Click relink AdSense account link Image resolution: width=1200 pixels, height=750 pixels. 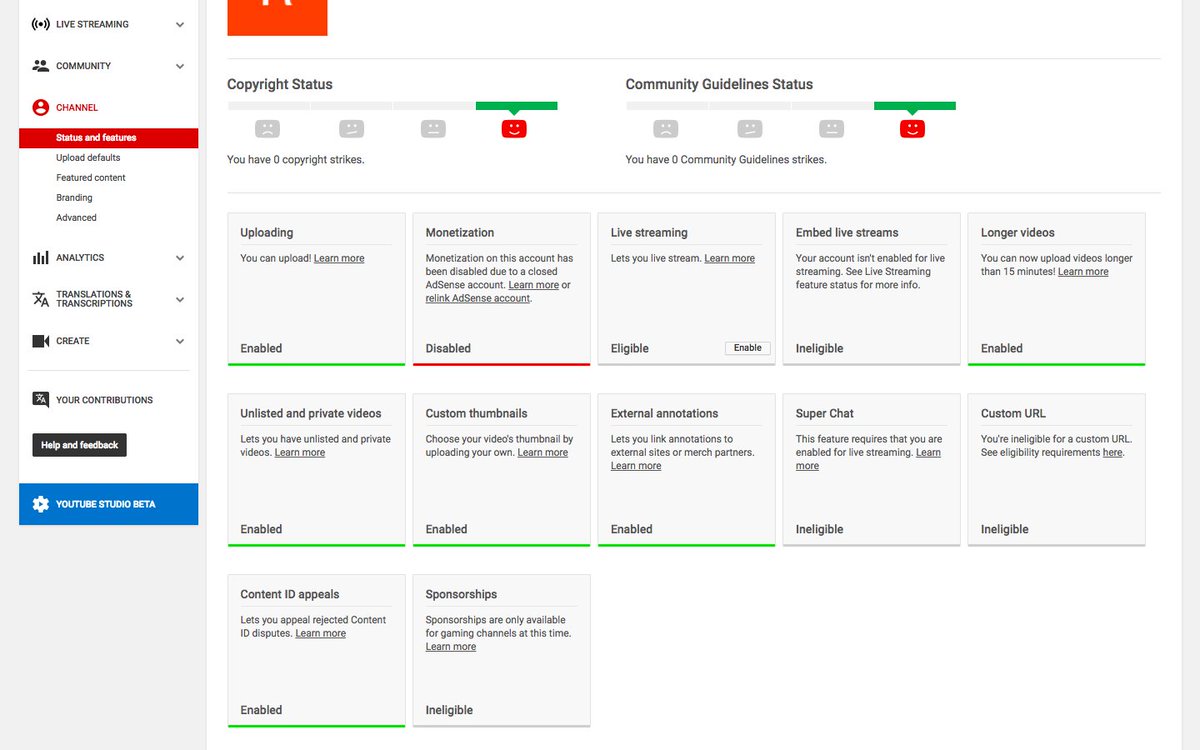[x=478, y=298]
